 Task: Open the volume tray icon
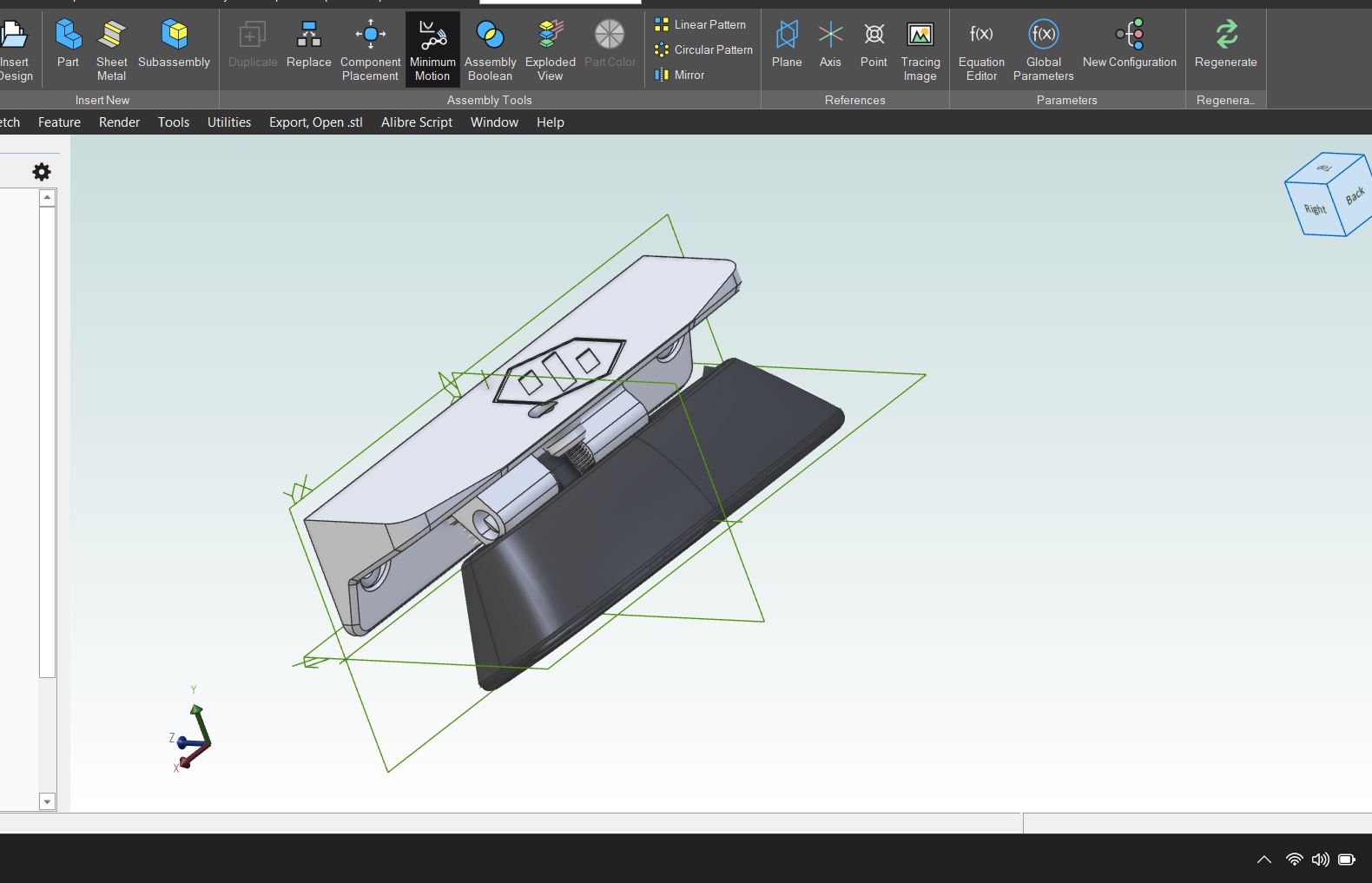1321,860
